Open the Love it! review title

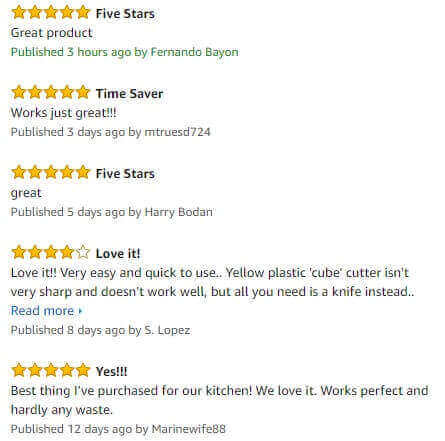pyautogui.click(x=118, y=253)
